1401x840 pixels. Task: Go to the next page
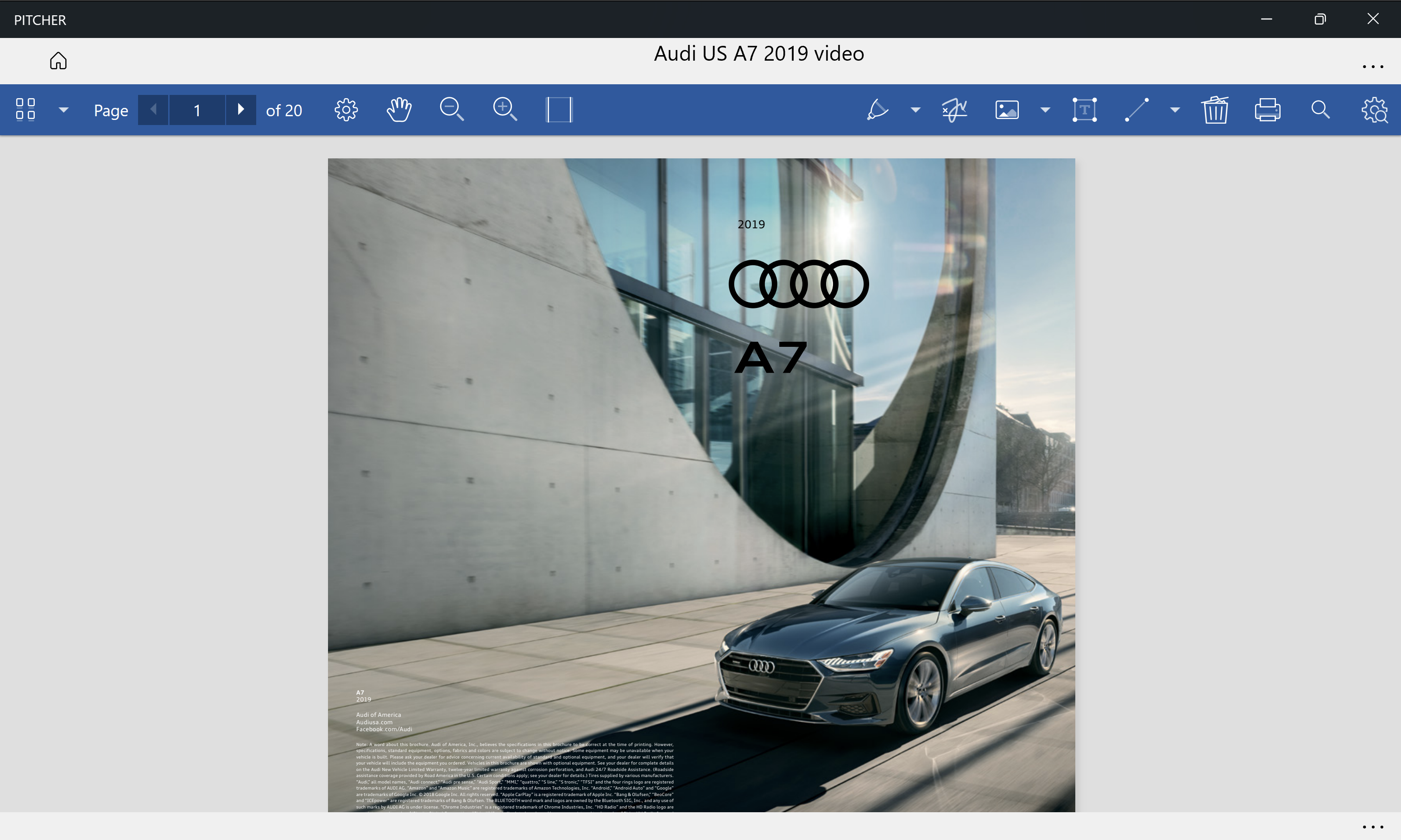tap(240, 110)
